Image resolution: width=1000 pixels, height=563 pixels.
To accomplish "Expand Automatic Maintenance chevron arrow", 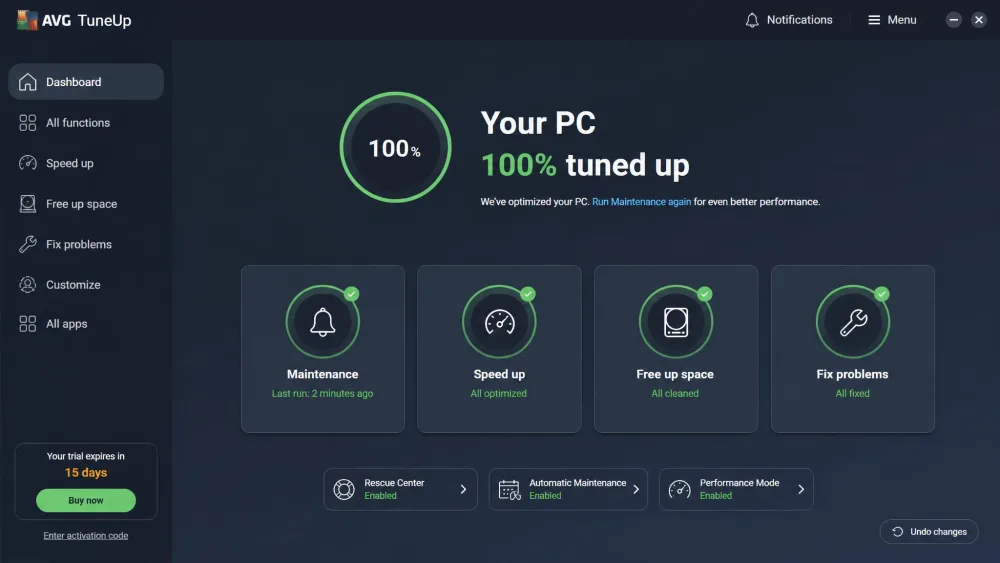I will 636,489.
